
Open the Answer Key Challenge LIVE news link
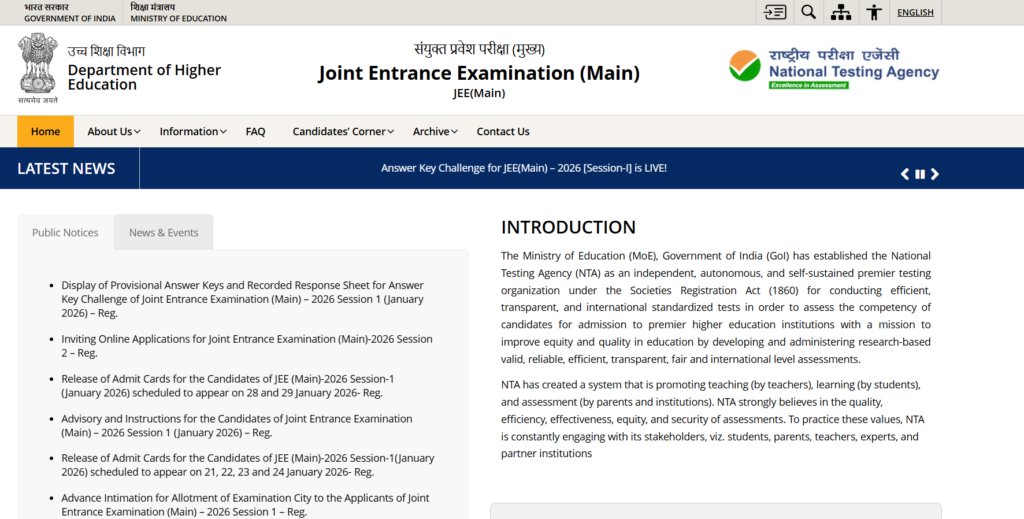click(523, 168)
